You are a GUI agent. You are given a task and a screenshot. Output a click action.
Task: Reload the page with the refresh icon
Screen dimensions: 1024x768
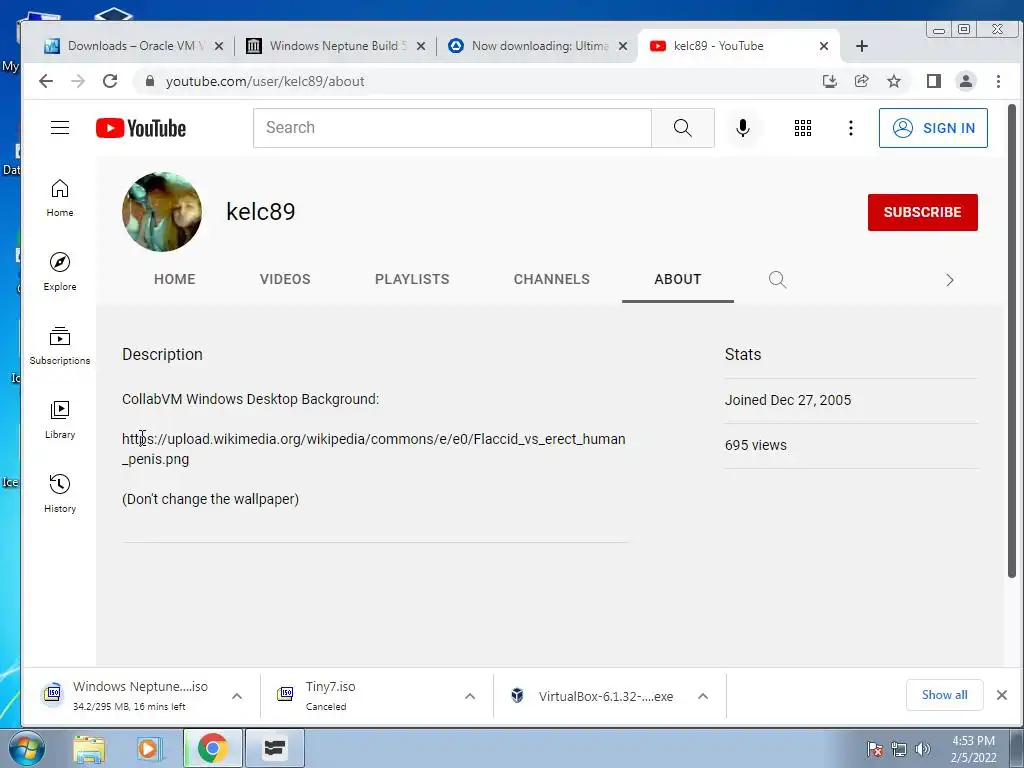(110, 81)
